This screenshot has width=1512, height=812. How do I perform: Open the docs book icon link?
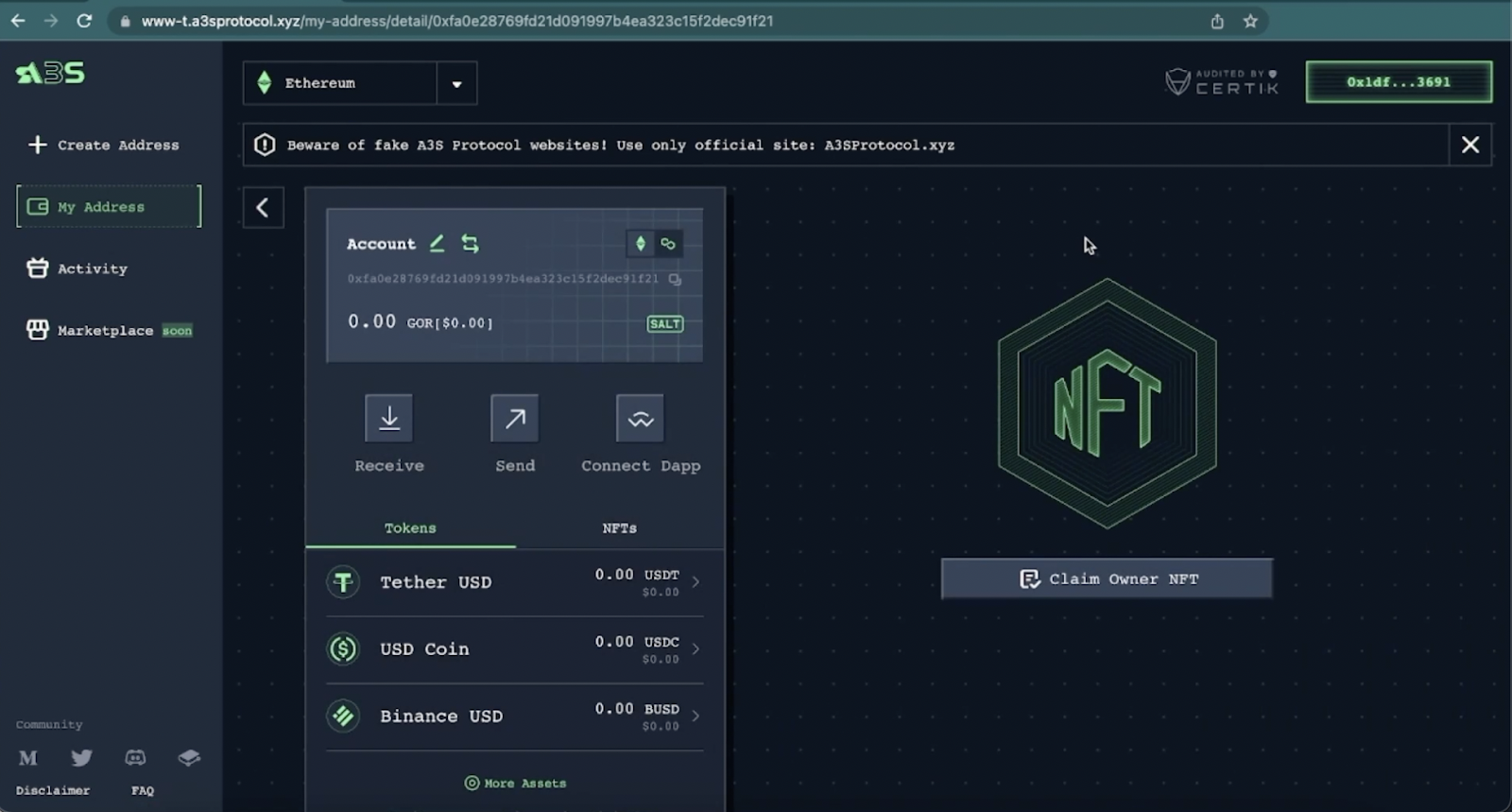(189, 758)
